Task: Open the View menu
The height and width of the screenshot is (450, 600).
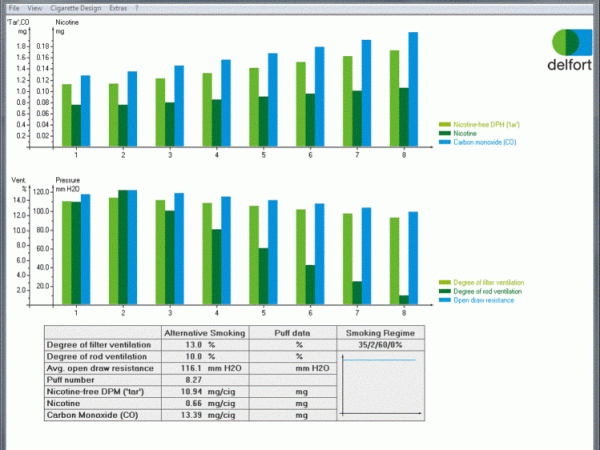Action: [35, 7]
